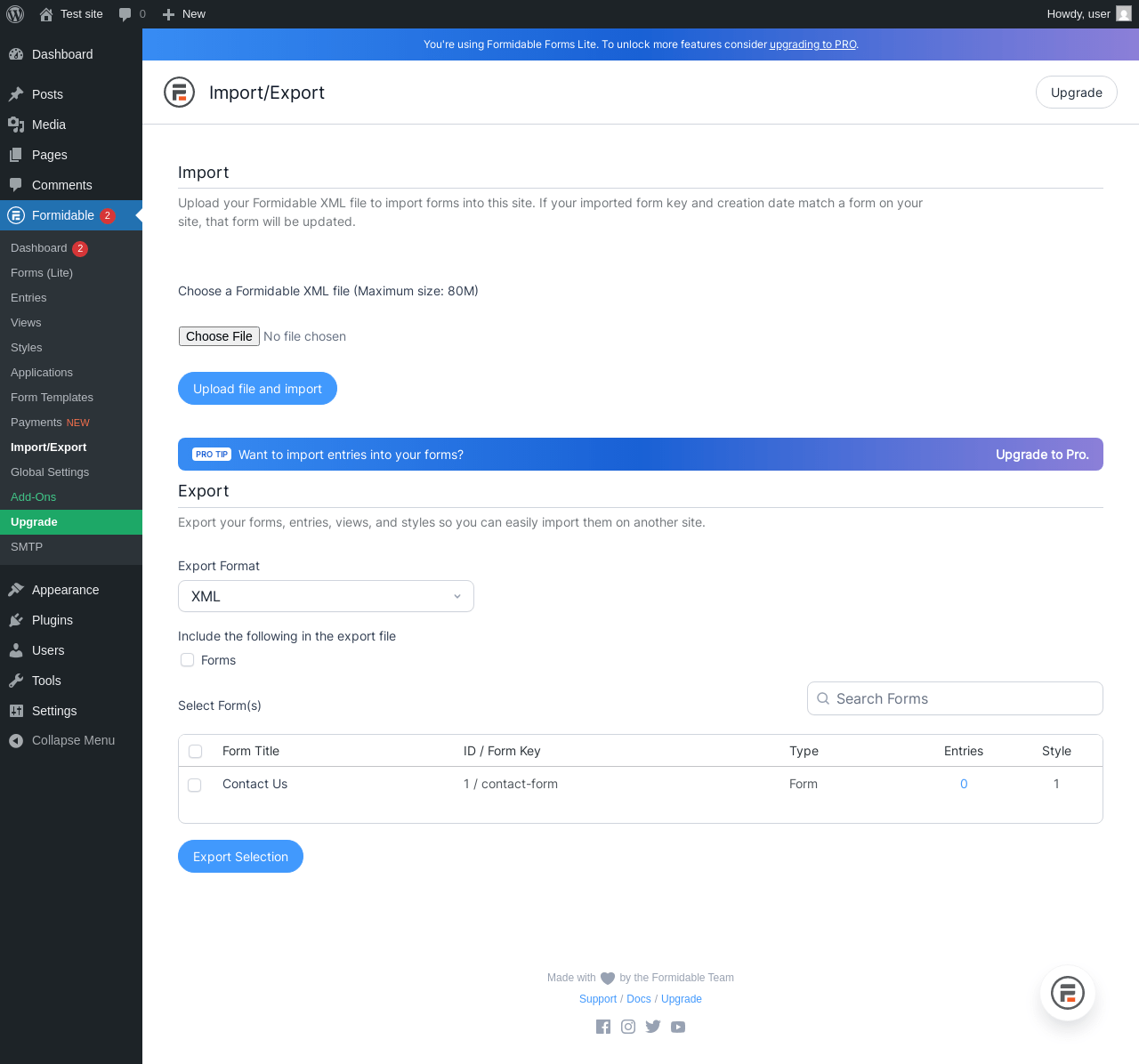Click the Comments icon in sidebar
This screenshot has height=1064, width=1139.
point(16,185)
